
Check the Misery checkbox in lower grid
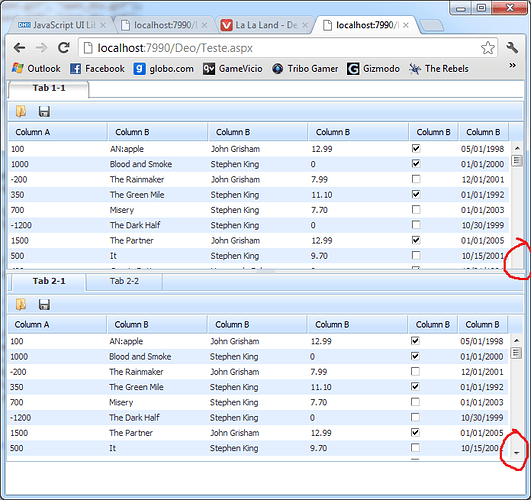click(415, 402)
